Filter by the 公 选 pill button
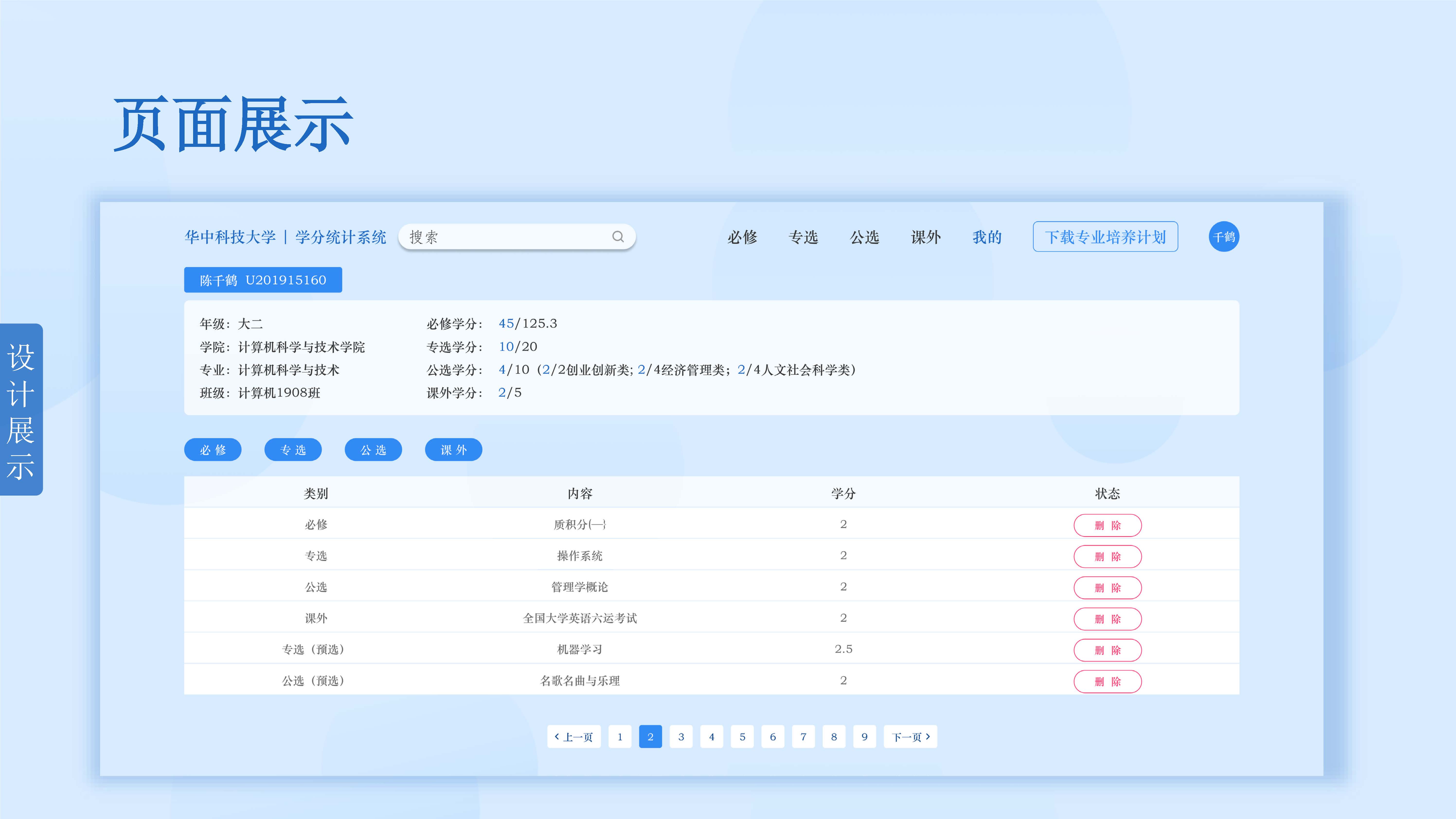The image size is (1456, 819). [x=373, y=450]
